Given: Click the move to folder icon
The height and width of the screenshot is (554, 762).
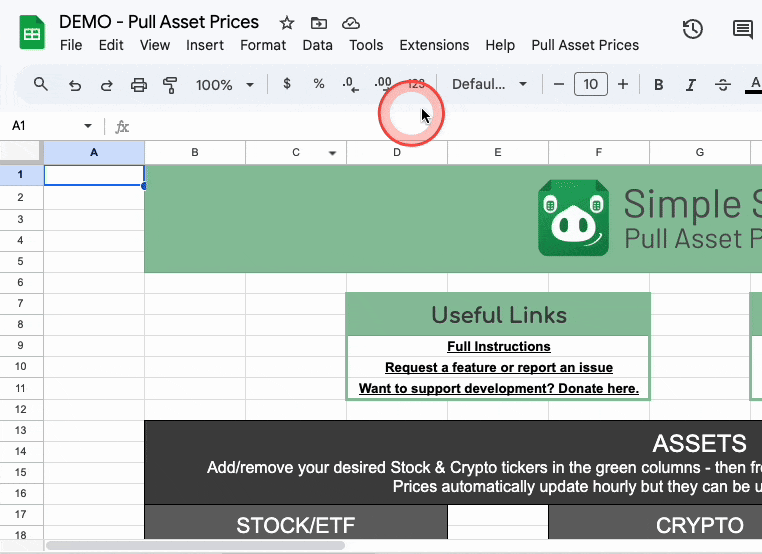Looking at the screenshot, I should 318,23.
